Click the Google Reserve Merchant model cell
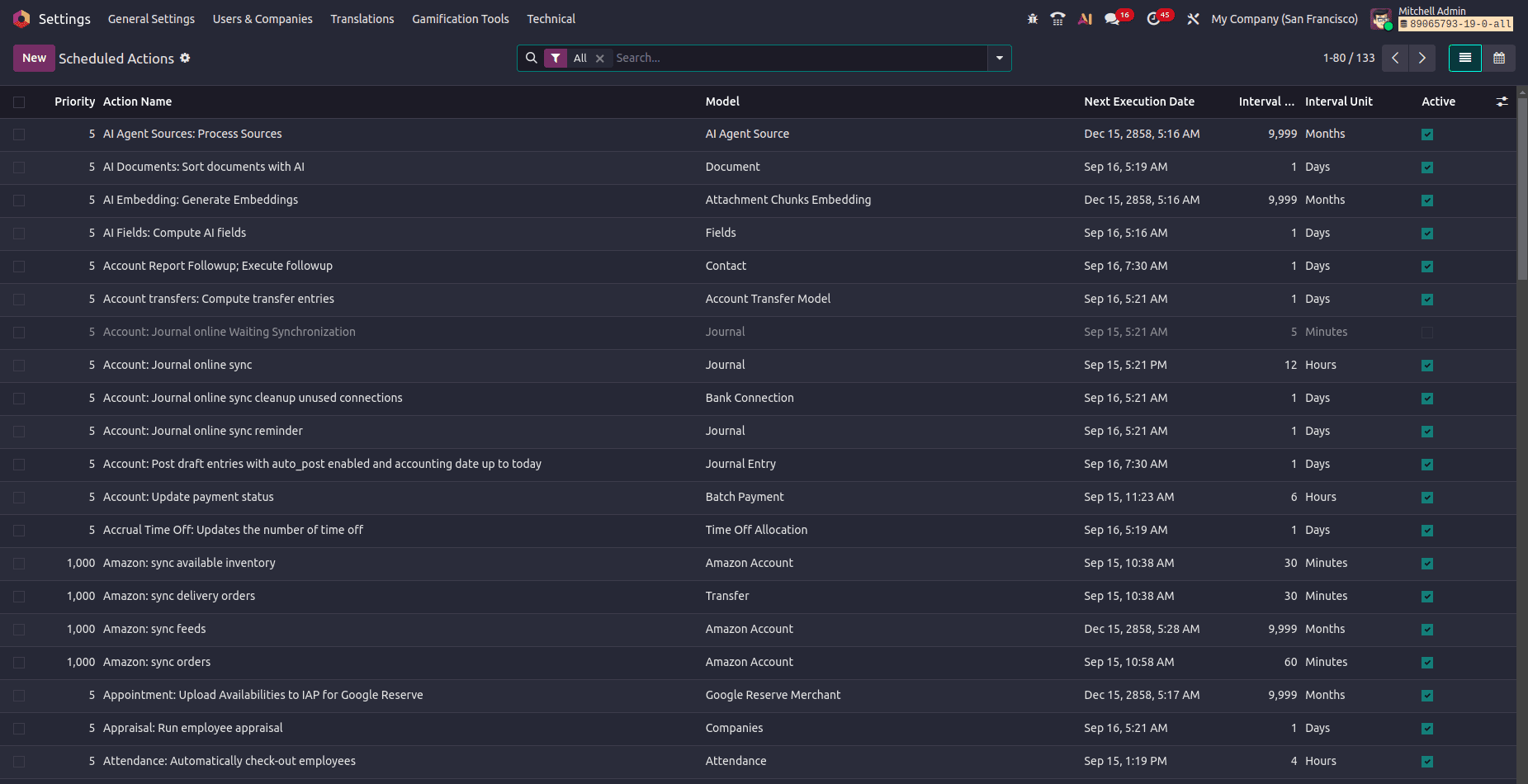The width and height of the screenshot is (1528, 784). pos(773,695)
